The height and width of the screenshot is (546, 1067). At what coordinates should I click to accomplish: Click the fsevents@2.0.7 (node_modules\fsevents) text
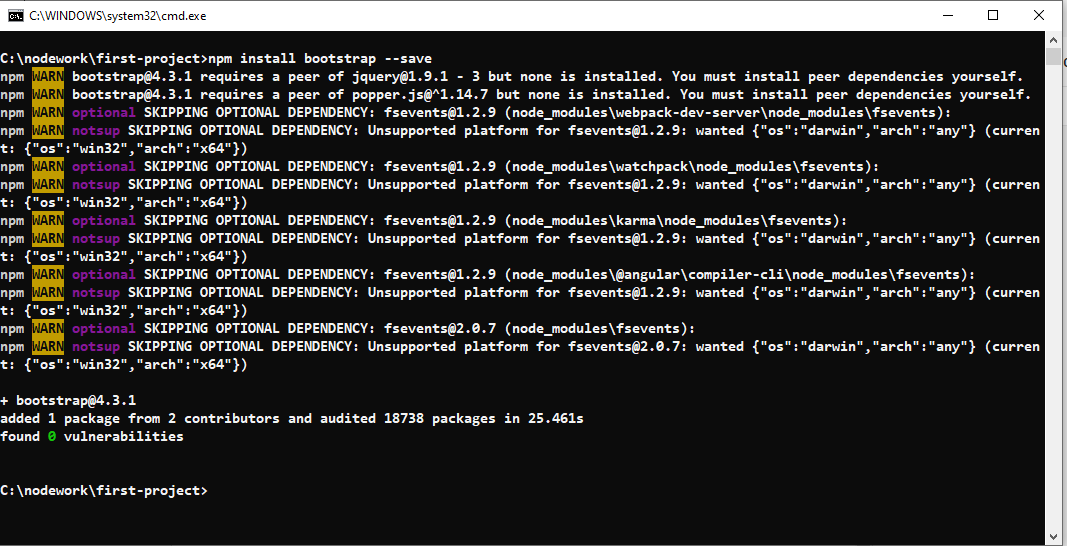539,328
